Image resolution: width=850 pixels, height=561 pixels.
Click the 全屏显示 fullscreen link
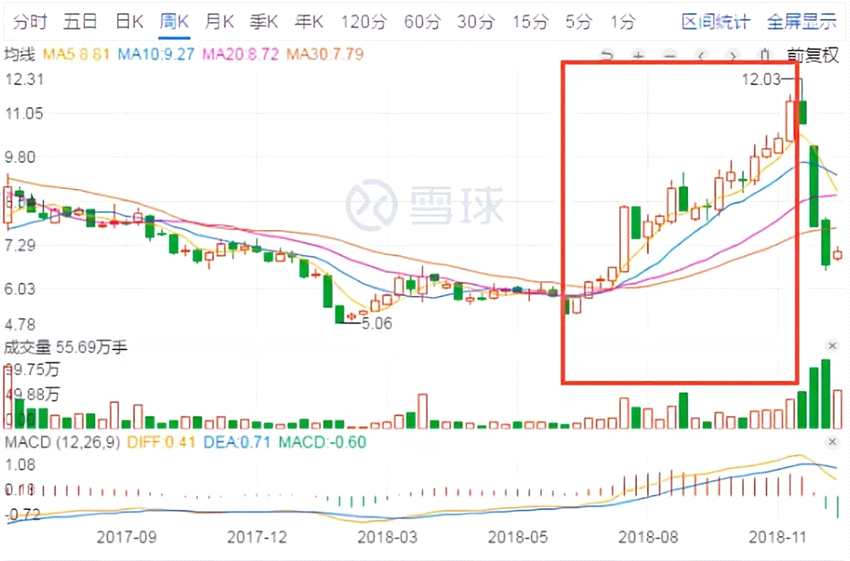click(802, 22)
